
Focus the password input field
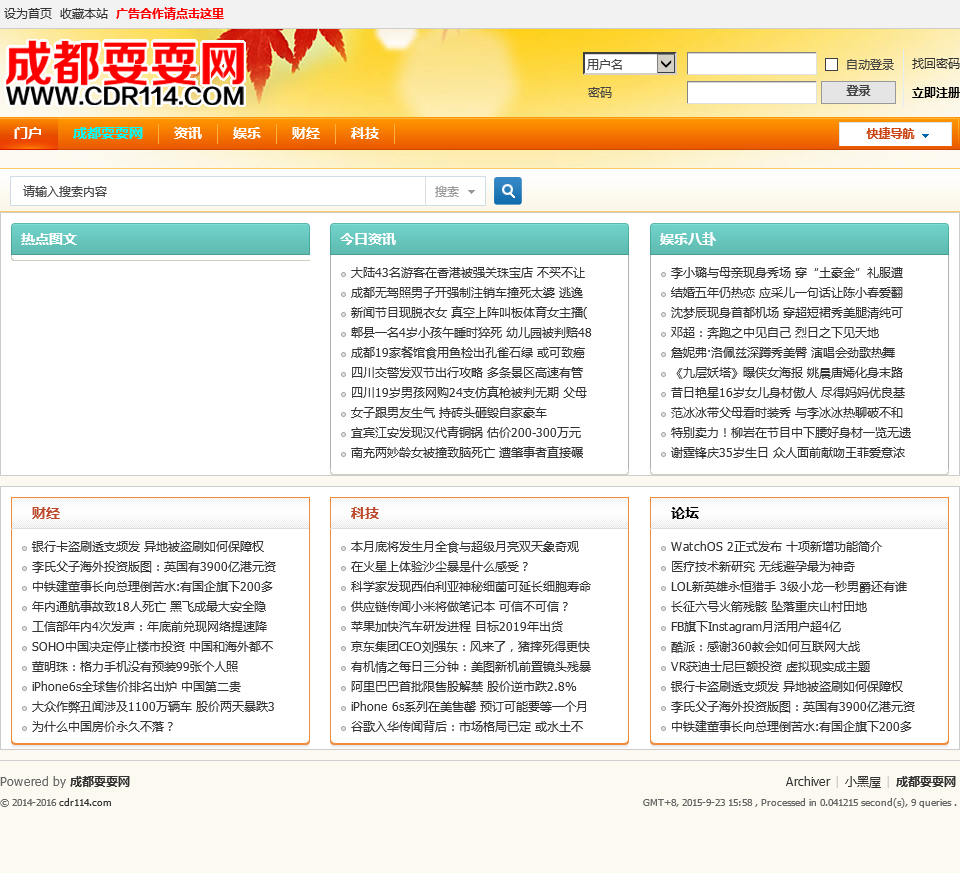[x=751, y=93]
